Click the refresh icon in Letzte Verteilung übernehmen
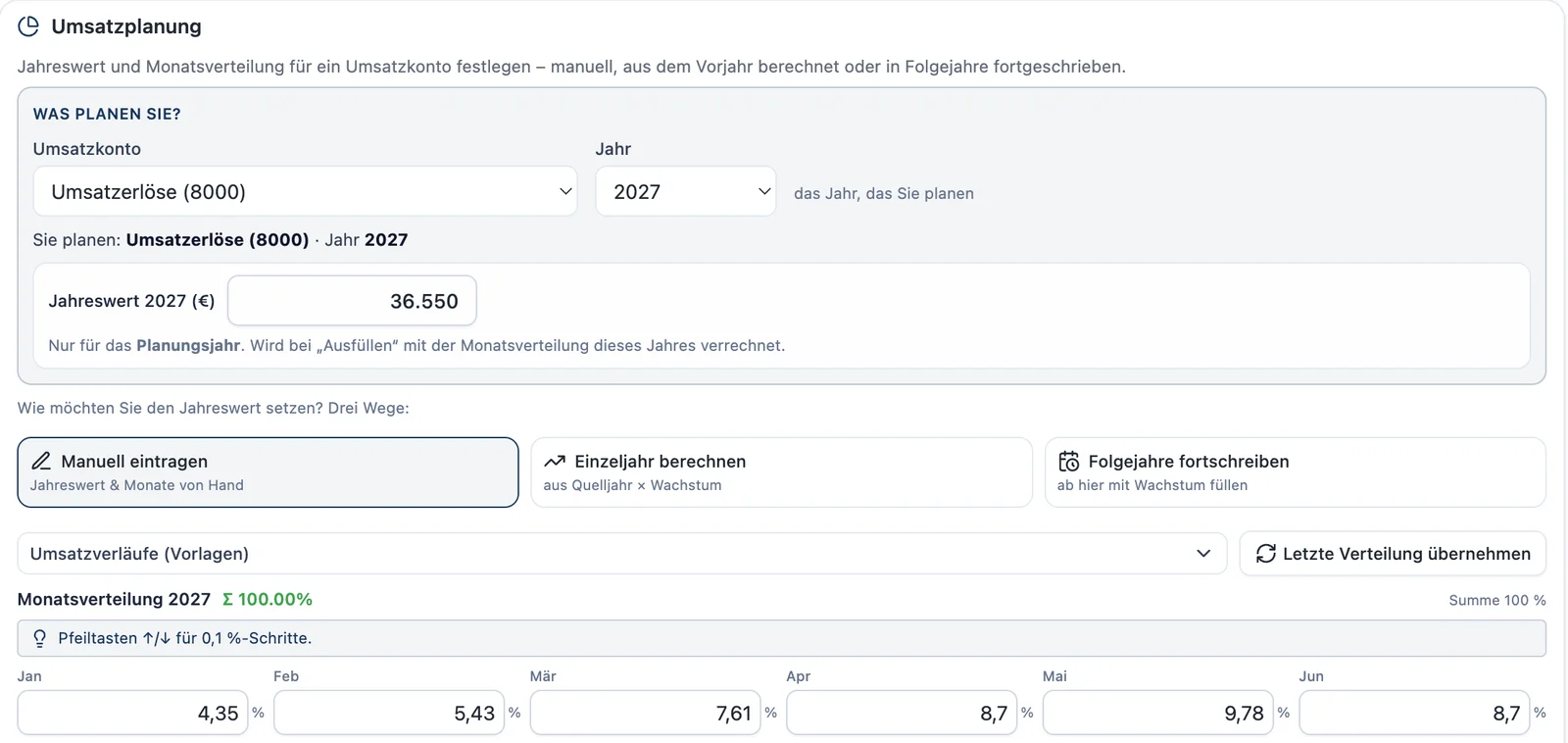The width and height of the screenshot is (1568, 743). (1266, 554)
